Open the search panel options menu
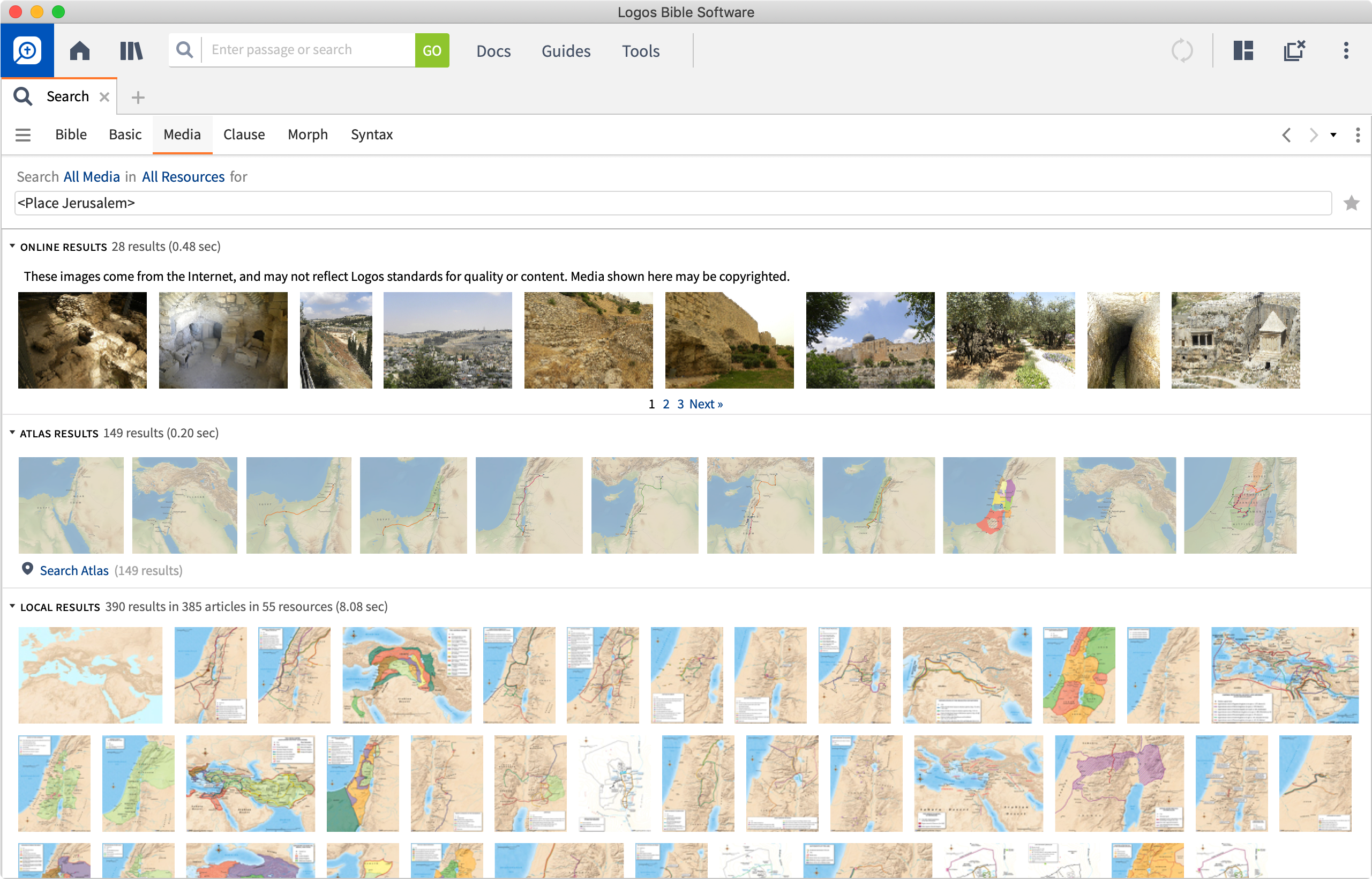The image size is (1372, 879). pos(1358,135)
